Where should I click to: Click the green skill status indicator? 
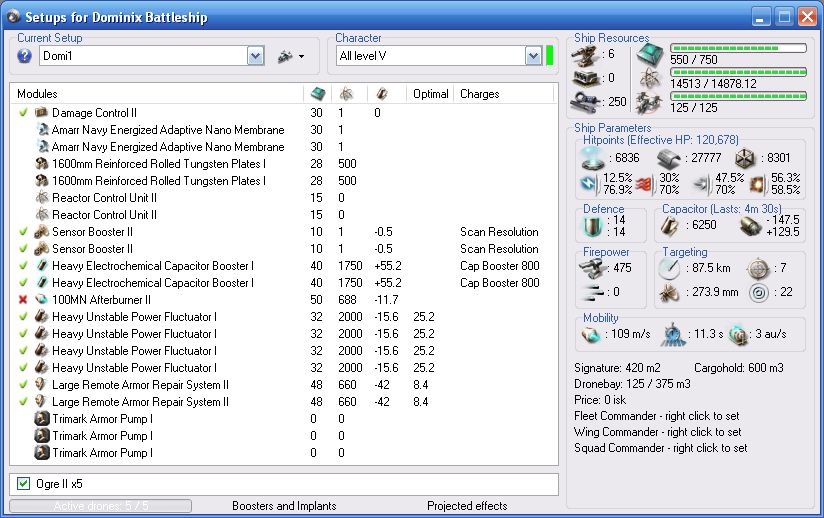point(550,56)
